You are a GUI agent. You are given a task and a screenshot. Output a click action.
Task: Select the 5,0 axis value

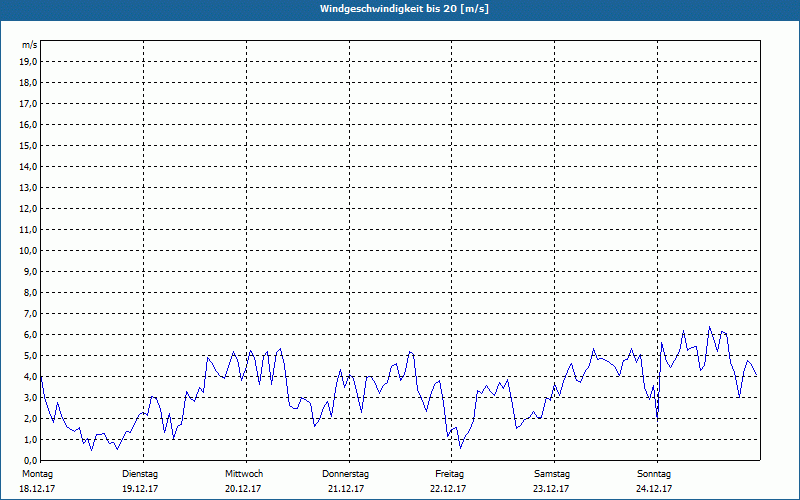click(x=30, y=356)
